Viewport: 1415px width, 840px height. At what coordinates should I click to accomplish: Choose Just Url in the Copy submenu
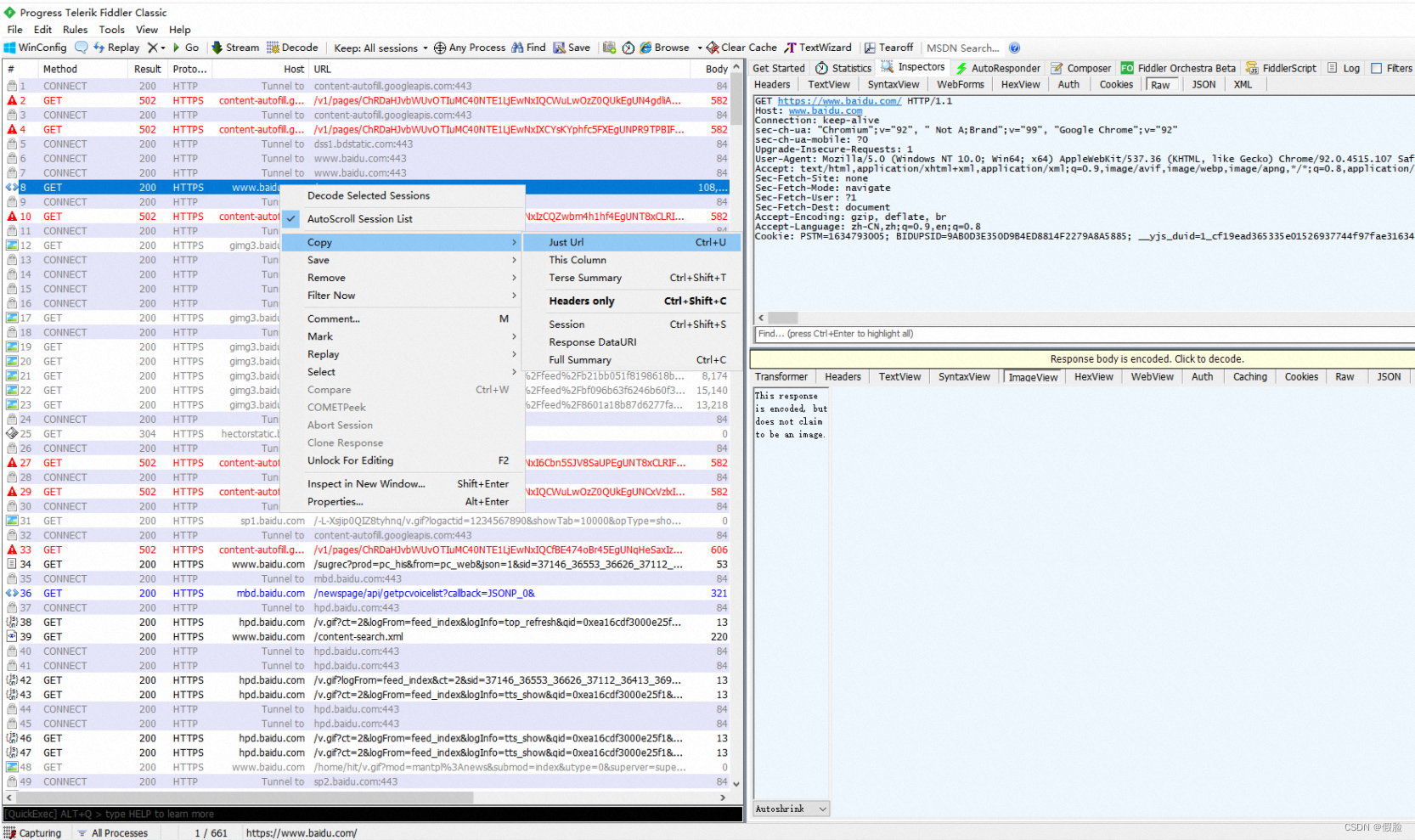[x=633, y=242]
